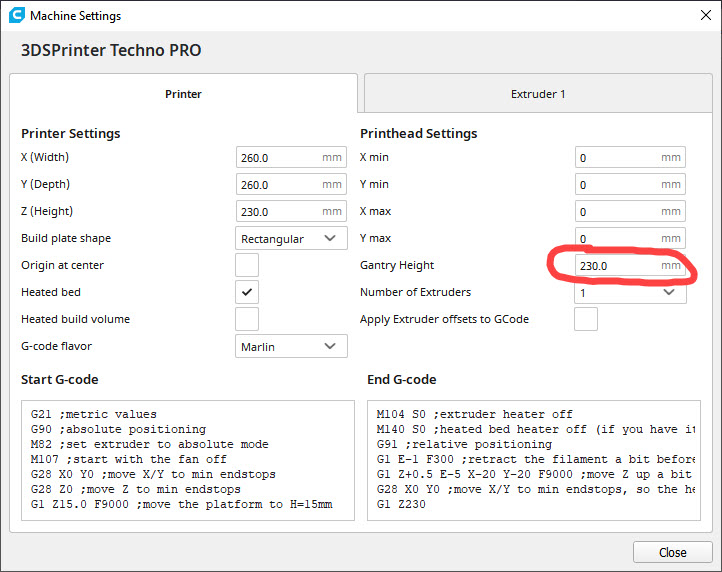Viewport: 722px width, 572px height.
Task: Switch to the Extruder 1 tab
Action: click(538, 93)
